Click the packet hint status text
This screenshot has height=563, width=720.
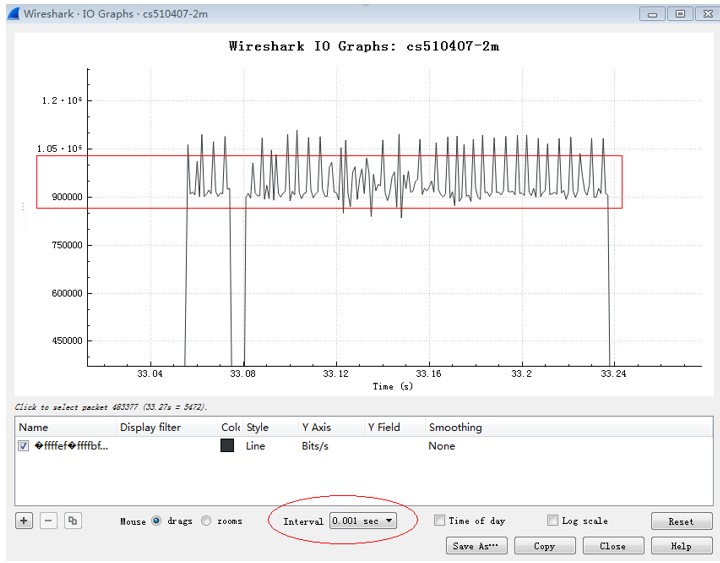pos(111,407)
